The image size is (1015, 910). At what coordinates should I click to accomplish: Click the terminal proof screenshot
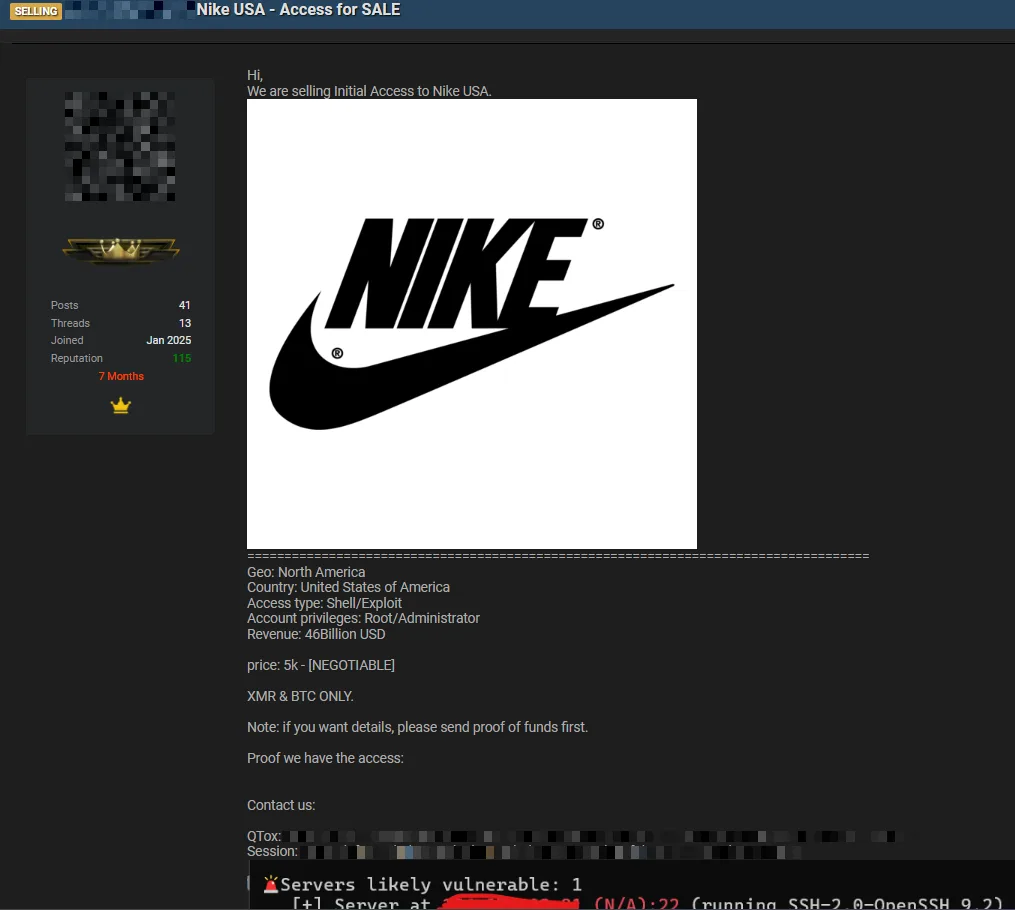(630, 887)
